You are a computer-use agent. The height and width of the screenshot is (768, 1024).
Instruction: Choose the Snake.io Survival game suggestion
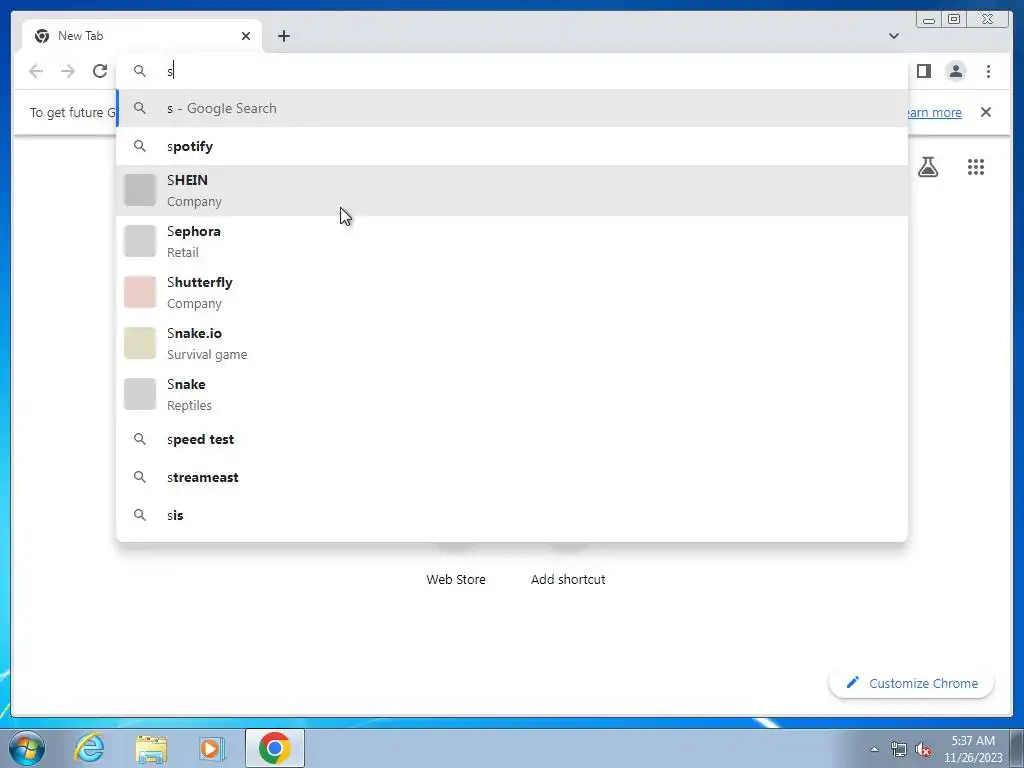coord(511,343)
